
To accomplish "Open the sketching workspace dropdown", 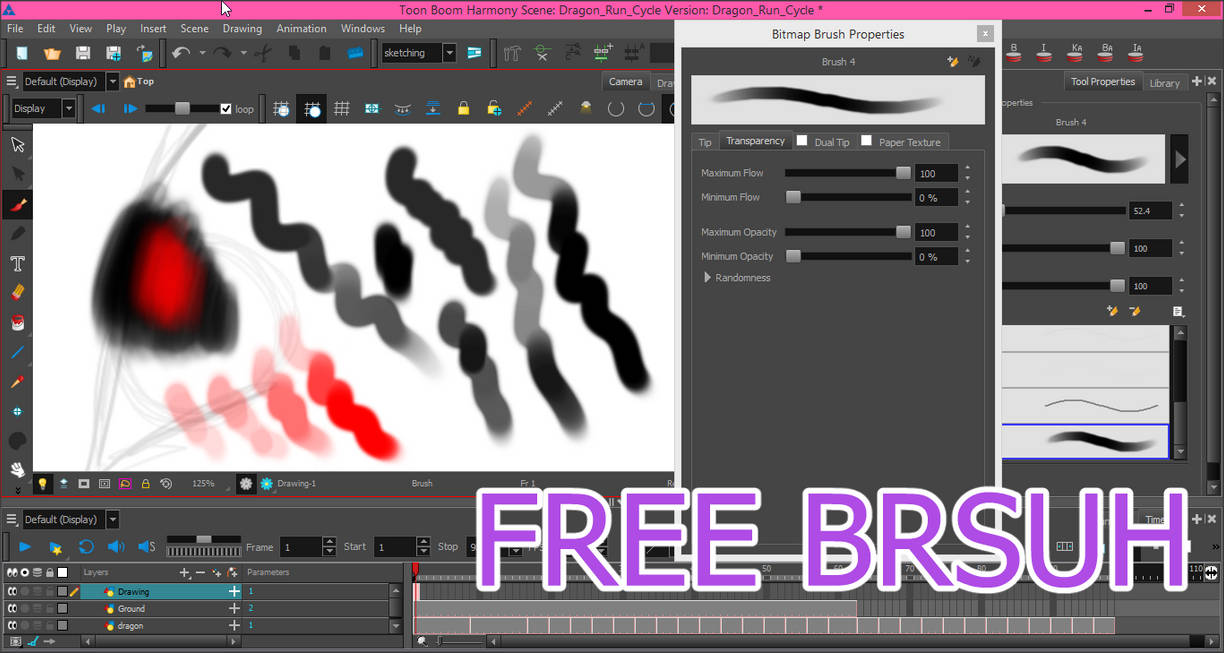I will point(449,52).
